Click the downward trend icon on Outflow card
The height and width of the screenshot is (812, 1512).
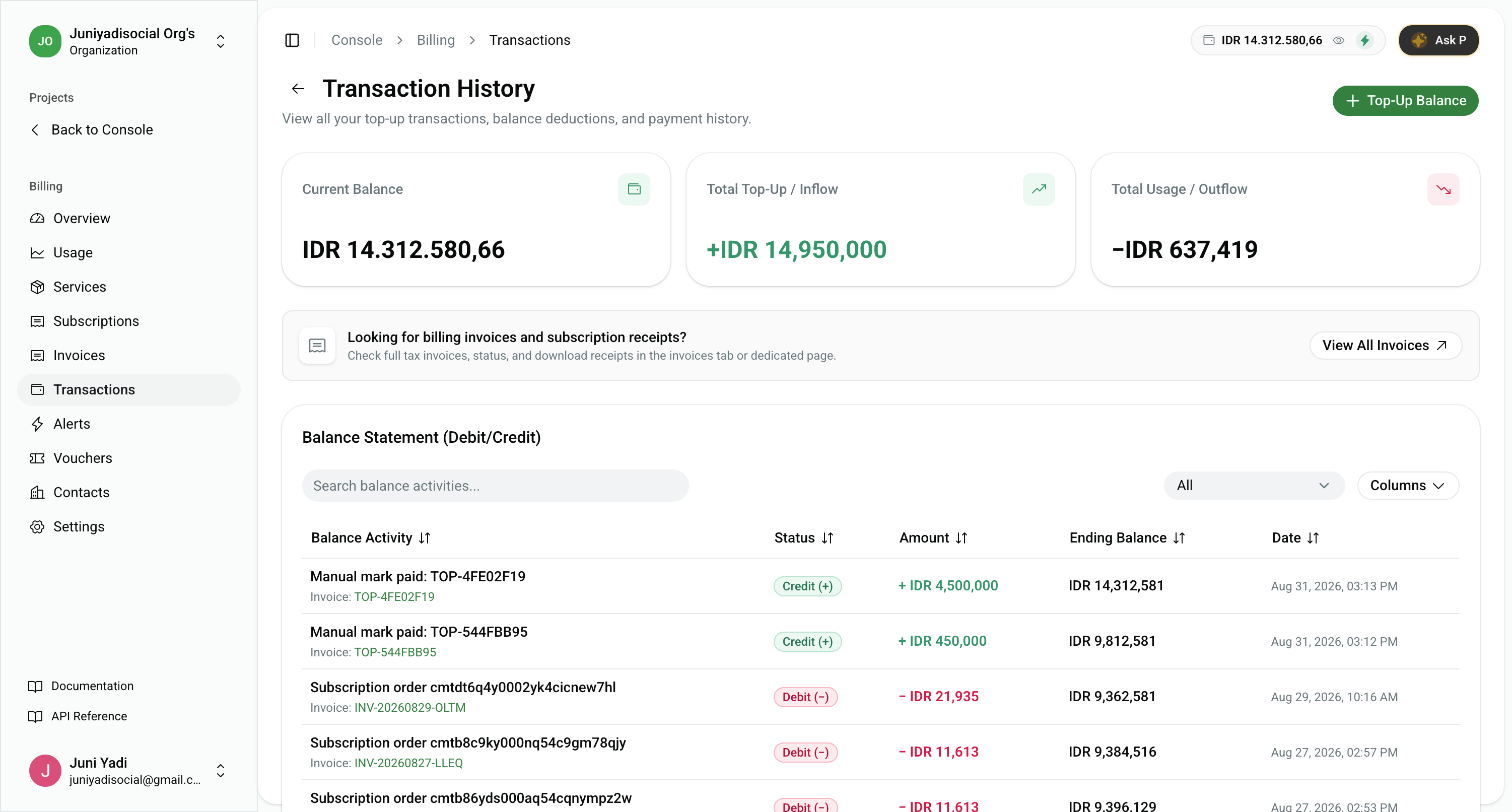(x=1444, y=189)
